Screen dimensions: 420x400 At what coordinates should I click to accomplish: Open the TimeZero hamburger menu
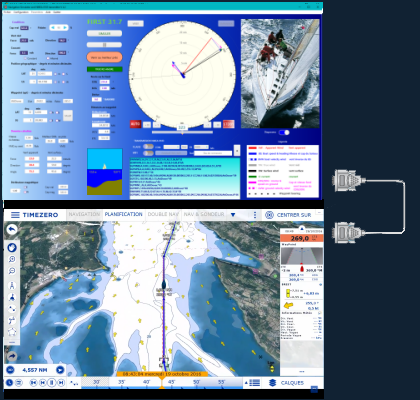coord(15,215)
